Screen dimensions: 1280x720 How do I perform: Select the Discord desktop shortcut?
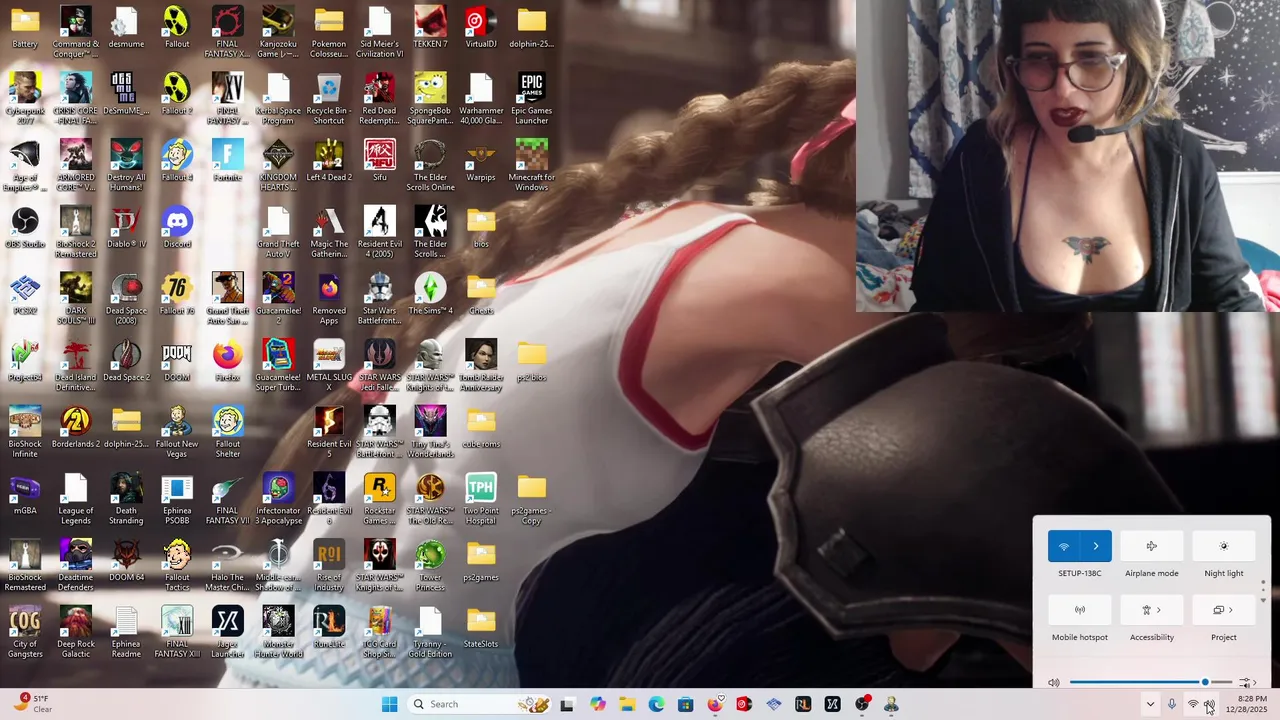tap(177, 227)
